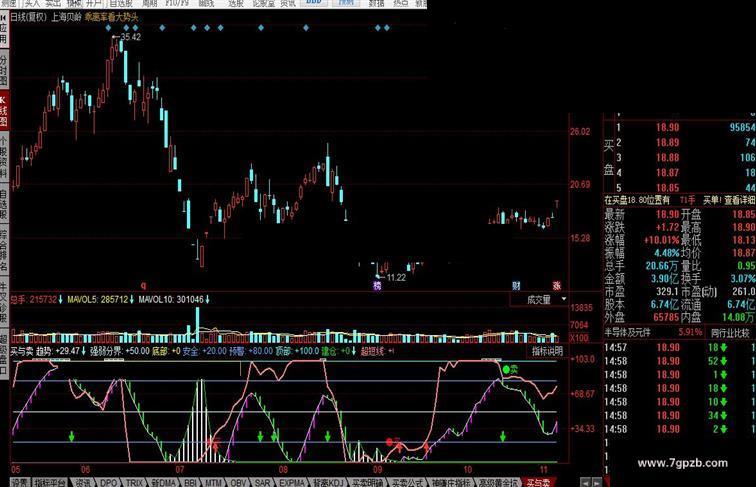Screen dimensions: 756x487
Task: Open 自选股 sidebar tab
Action: [x=3, y=203]
